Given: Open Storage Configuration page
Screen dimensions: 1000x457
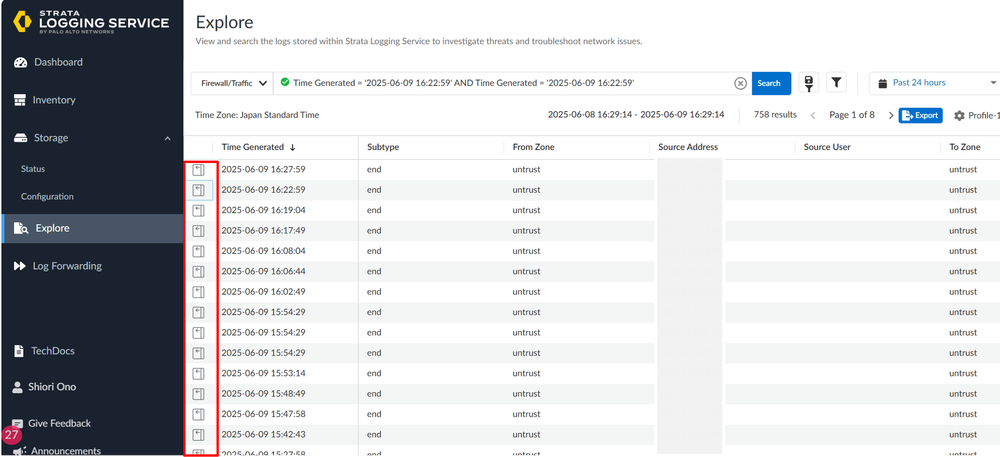Looking at the screenshot, I should pyautogui.click(x=47, y=197).
